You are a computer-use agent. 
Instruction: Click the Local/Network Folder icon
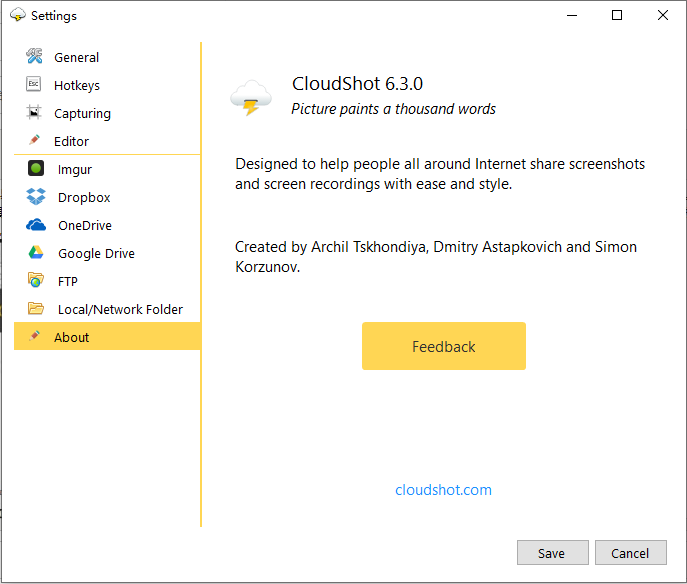[x=36, y=309]
